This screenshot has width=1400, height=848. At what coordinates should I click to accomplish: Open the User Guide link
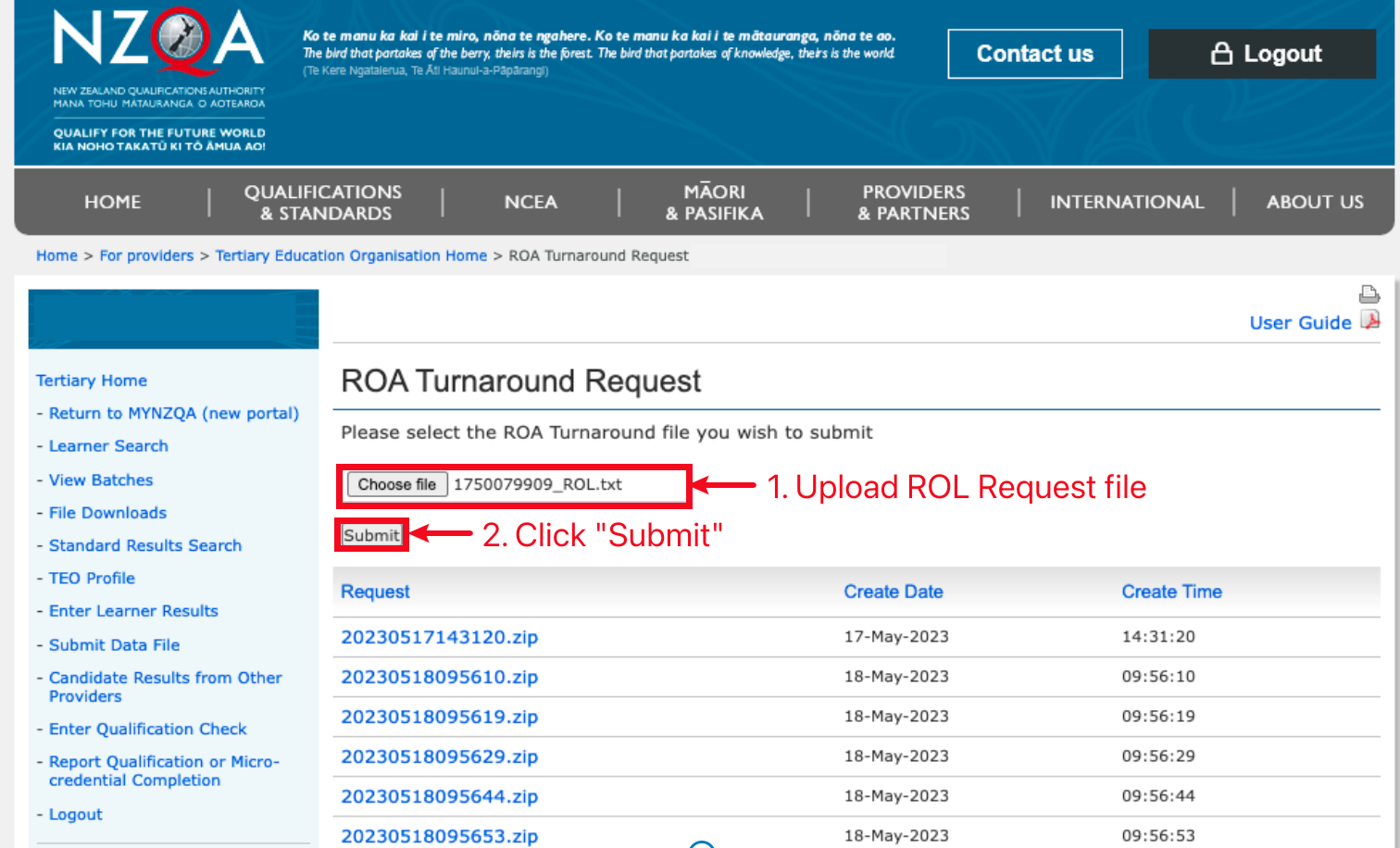click(1299, 323)
